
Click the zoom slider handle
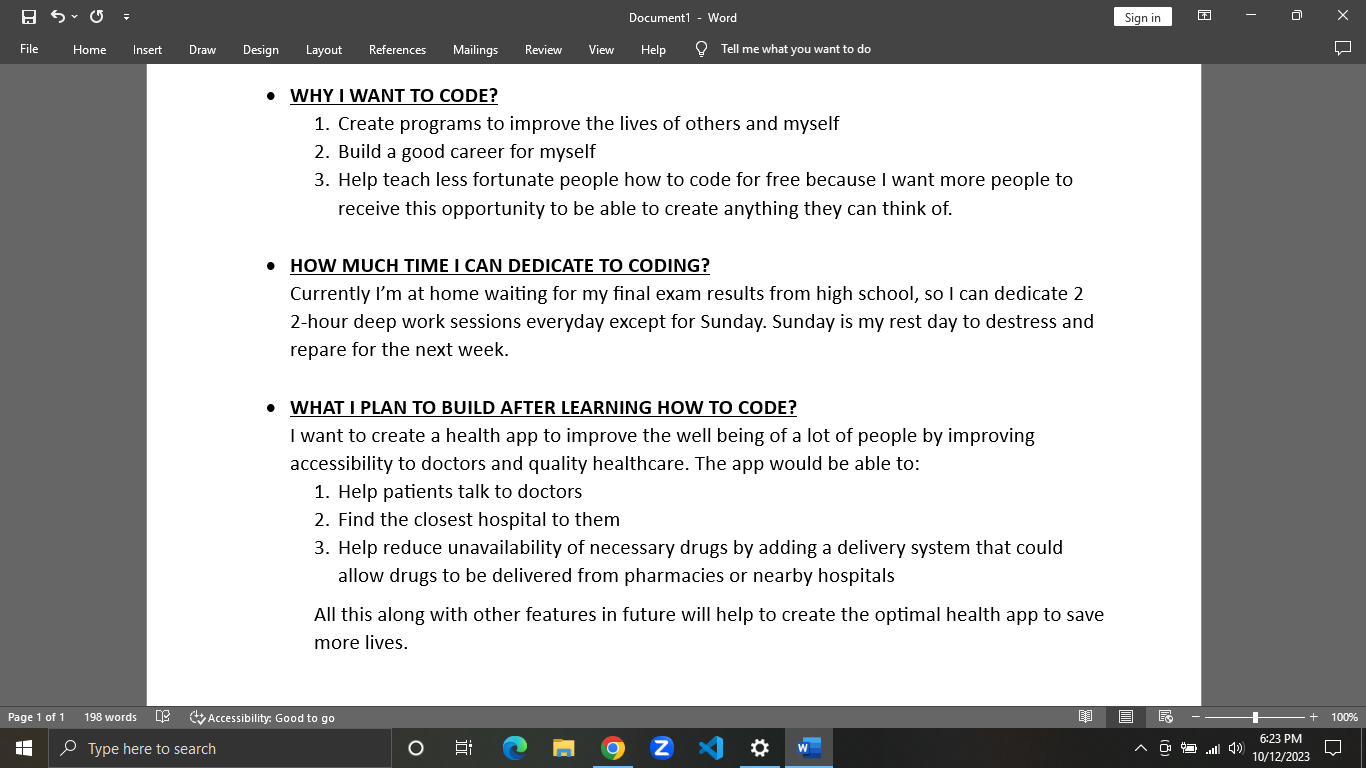click(x=1255, y=717)
